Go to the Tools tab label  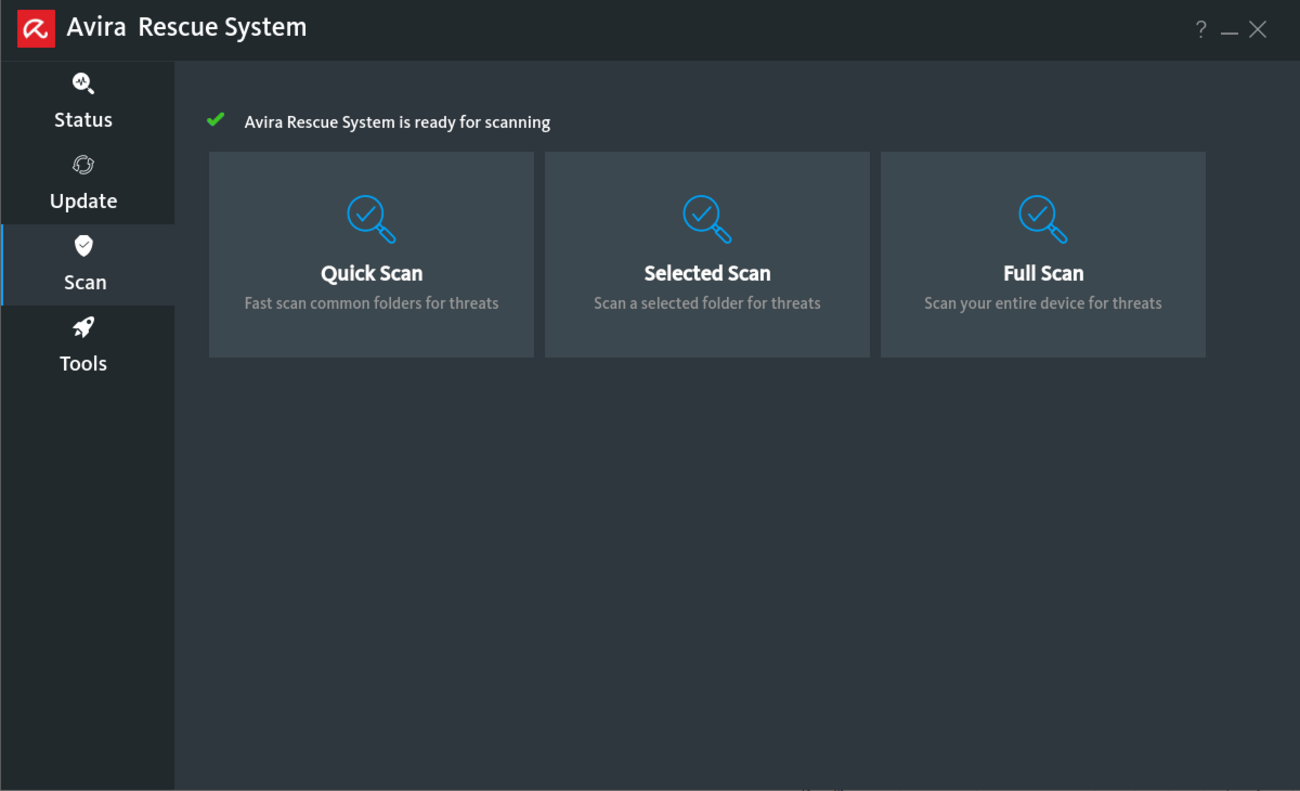pos(83,363)
